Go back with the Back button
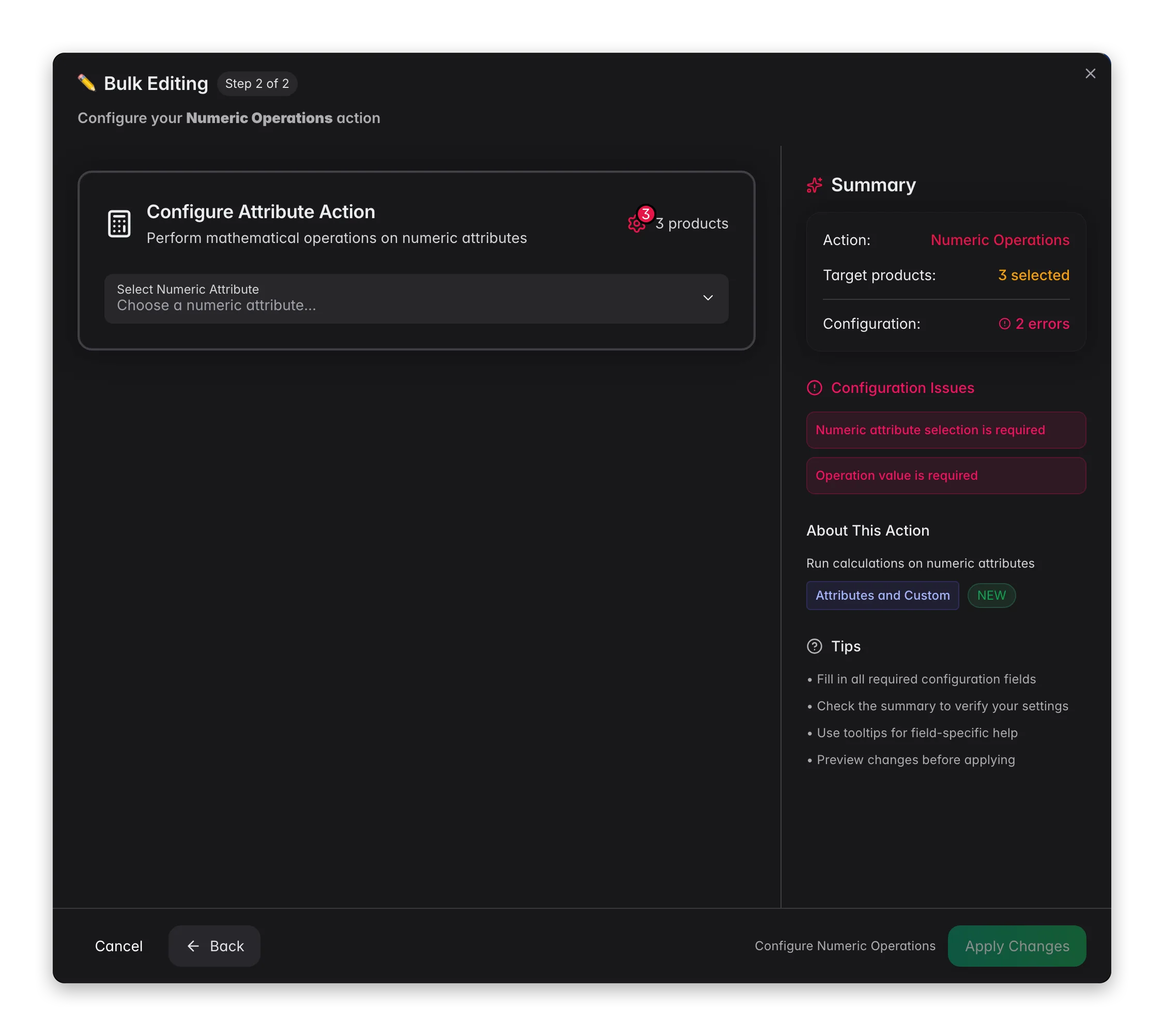 (x=214, y=946)
